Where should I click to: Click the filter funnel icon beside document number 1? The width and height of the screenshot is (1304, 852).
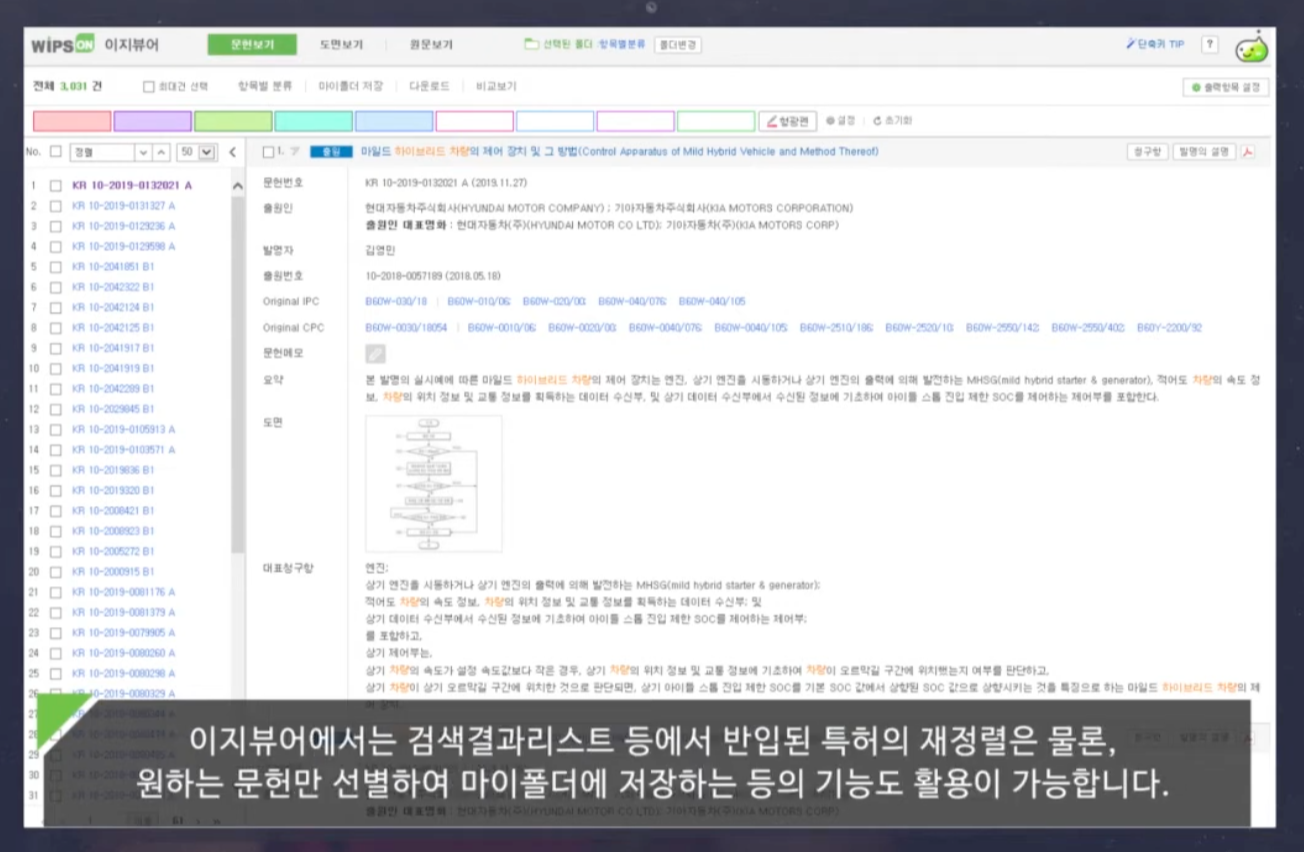tap(295, 152)
